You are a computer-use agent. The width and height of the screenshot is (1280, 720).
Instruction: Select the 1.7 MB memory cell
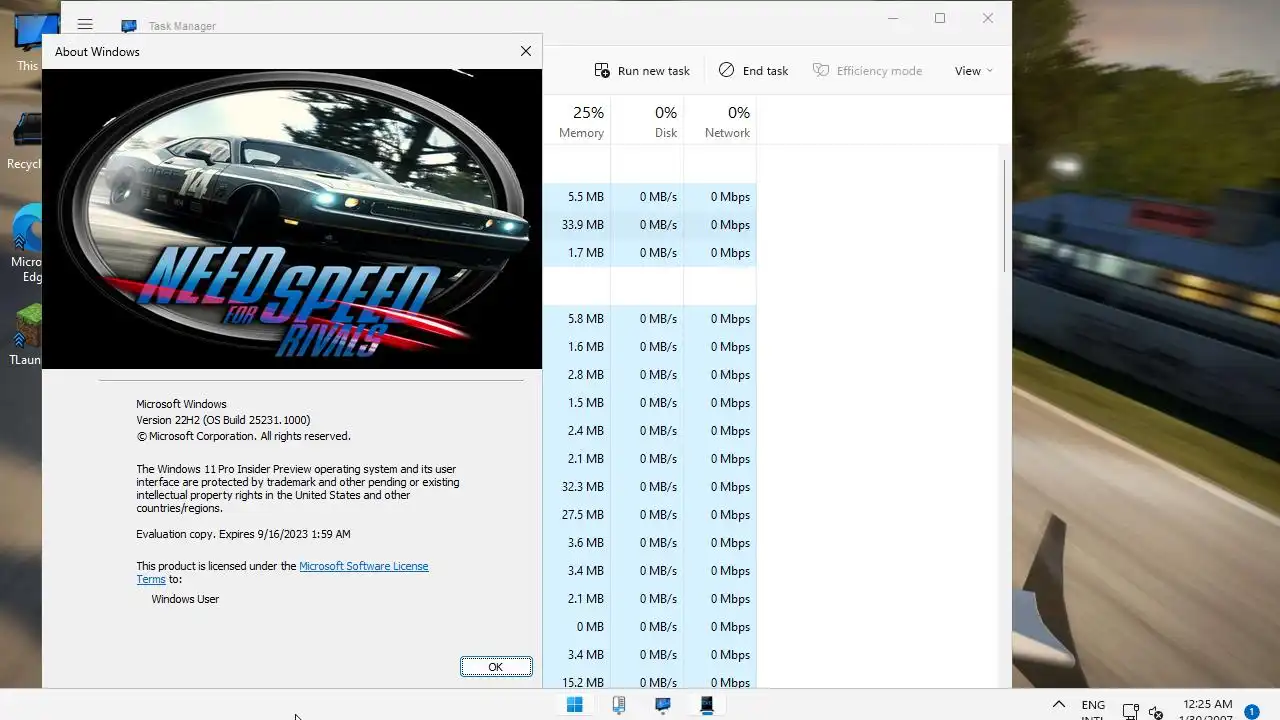click(x=577, y=253)
